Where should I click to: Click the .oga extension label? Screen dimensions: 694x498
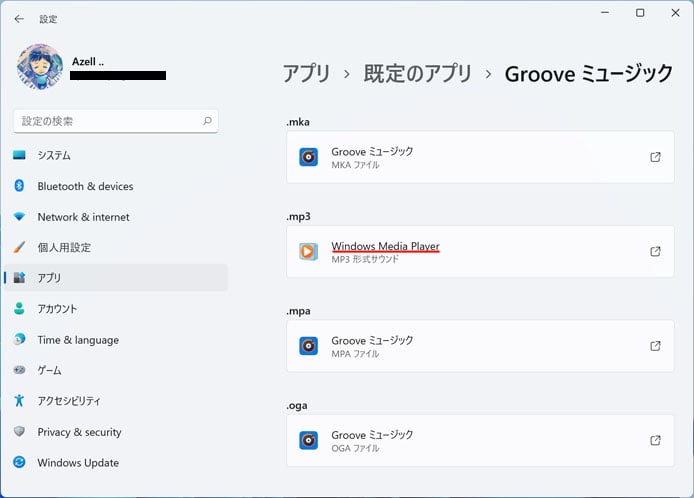coord(297,405)
